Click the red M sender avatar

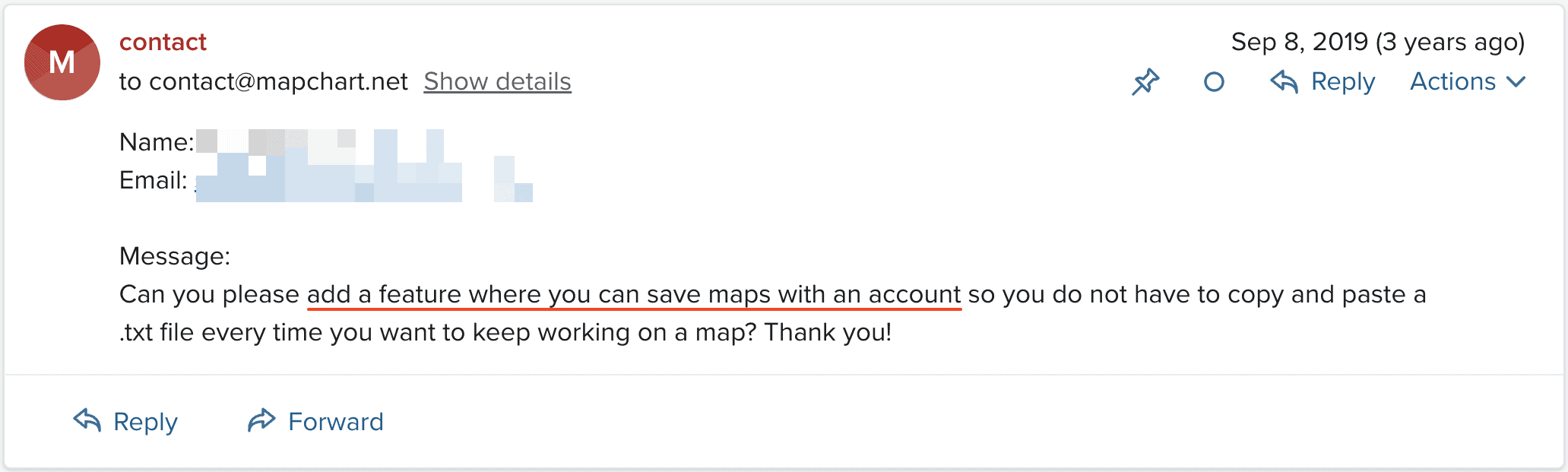(x=62, y=62)
